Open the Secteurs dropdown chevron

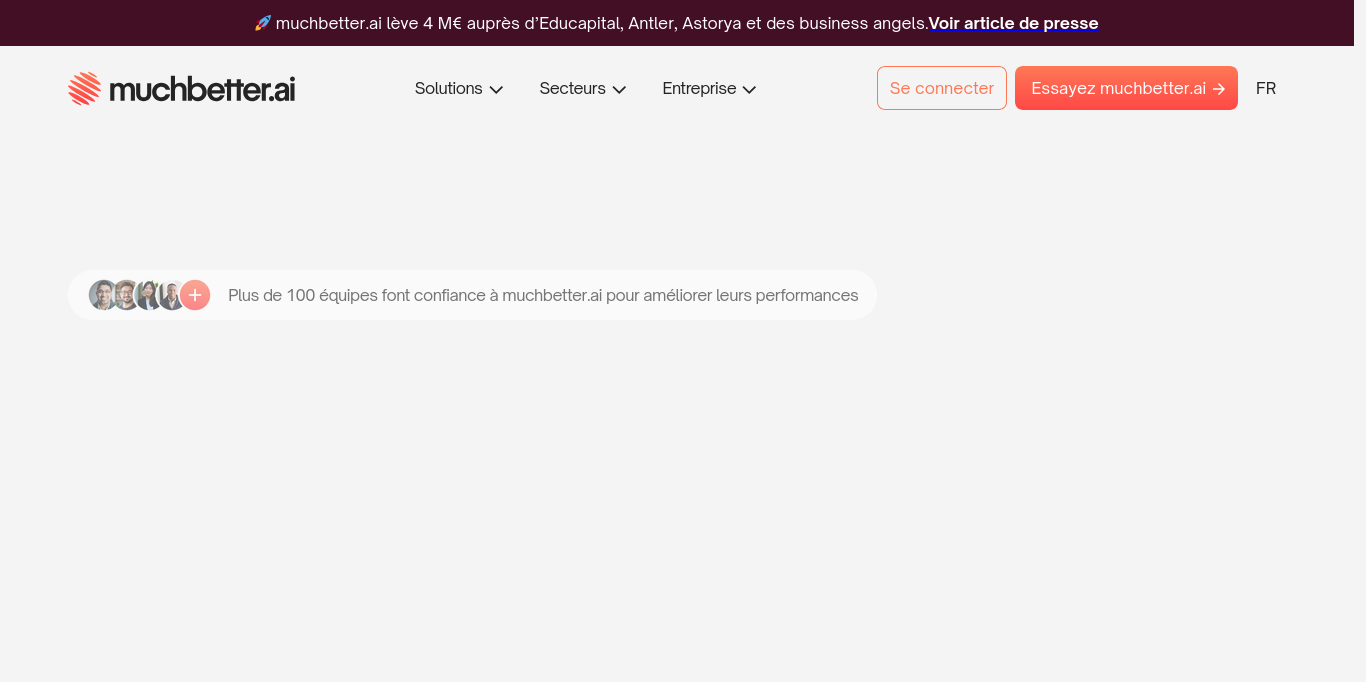coord(620,89)
